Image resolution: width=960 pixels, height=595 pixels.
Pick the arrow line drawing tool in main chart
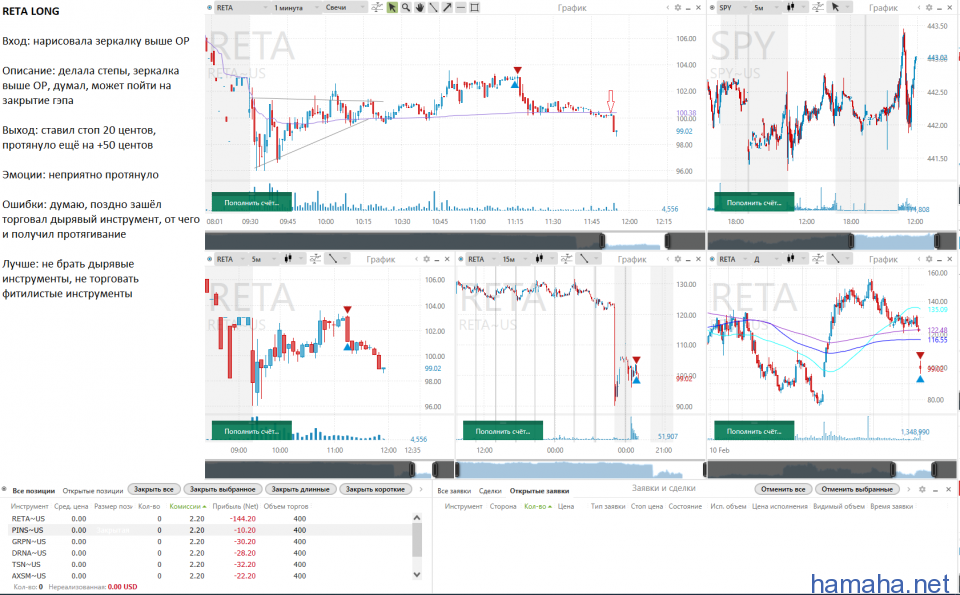(447, 7)
